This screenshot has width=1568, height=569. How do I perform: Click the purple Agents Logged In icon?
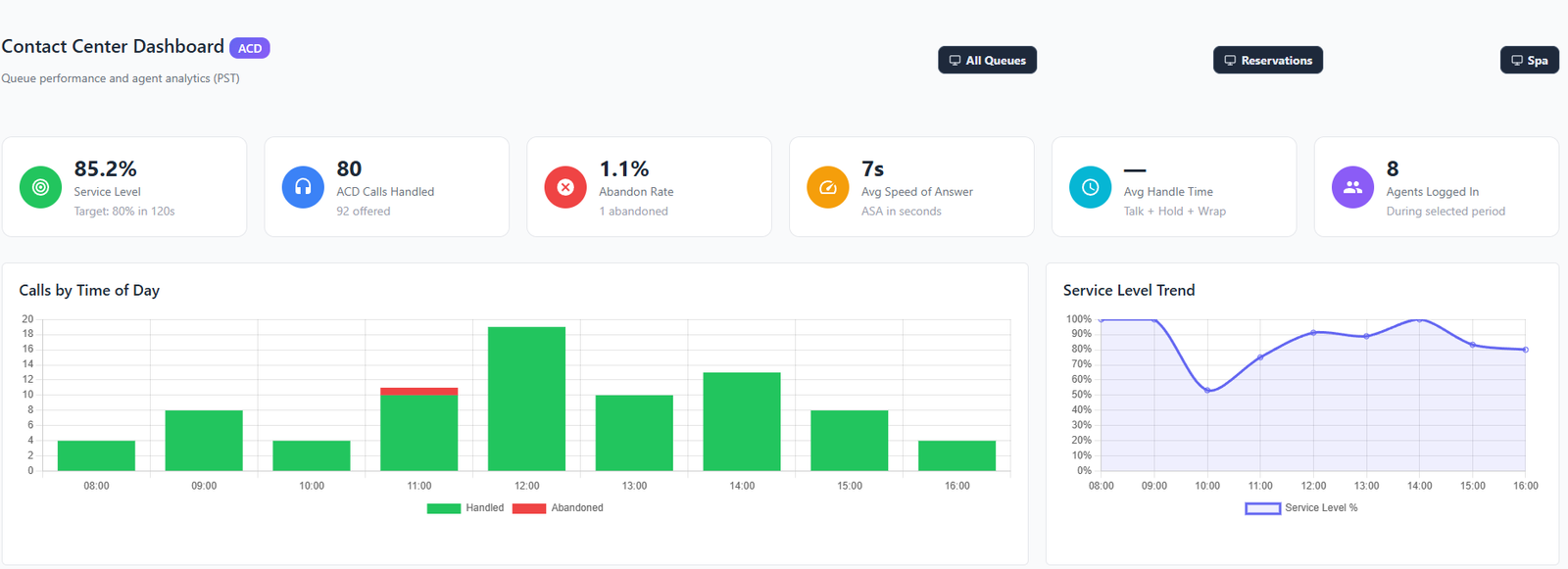1352,187
